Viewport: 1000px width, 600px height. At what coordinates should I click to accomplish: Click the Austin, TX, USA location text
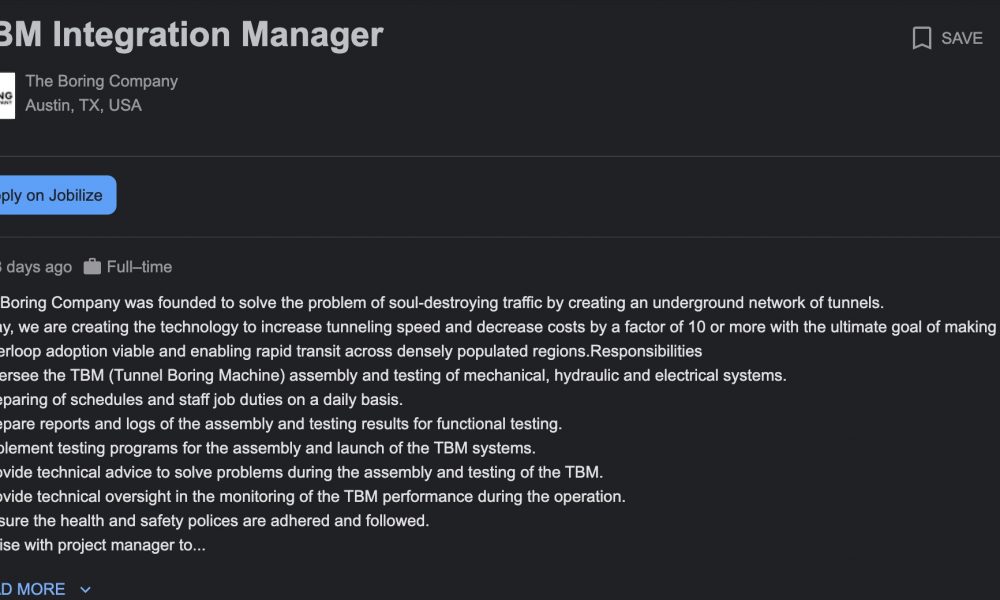(x=84, y=105)
